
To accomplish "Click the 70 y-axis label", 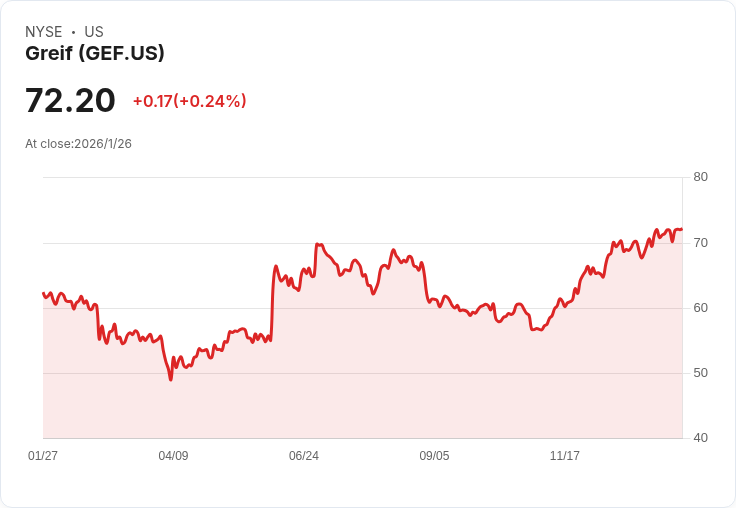I will point(700,243).
